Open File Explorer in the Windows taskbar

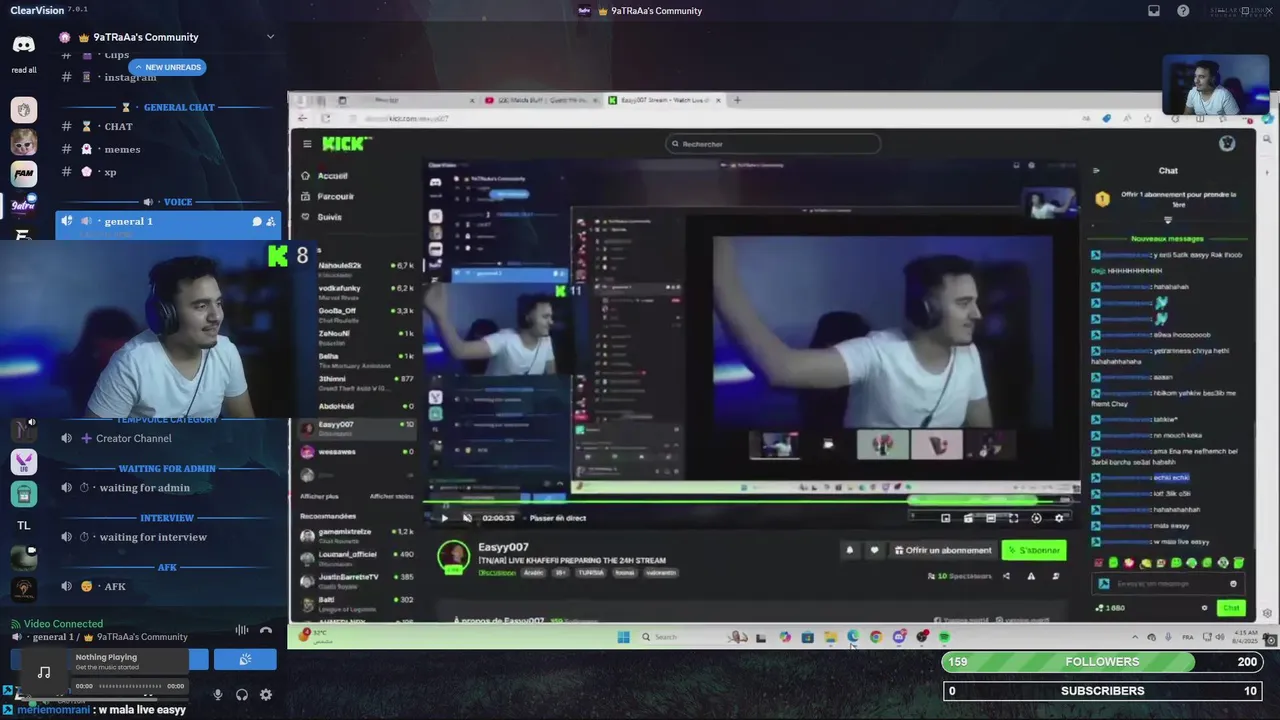point(830,637)
